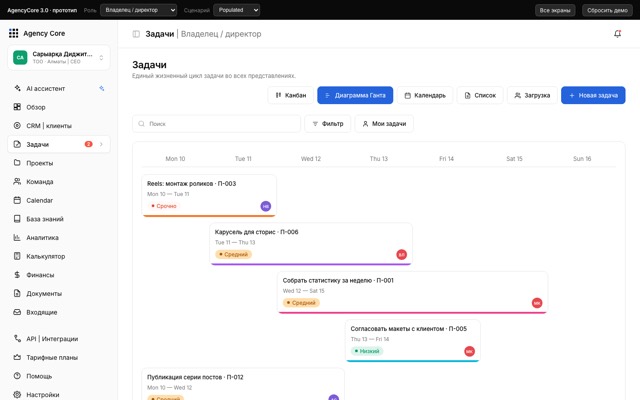
Task: Open task Публикация серии постов П-012
Action: 243,384
